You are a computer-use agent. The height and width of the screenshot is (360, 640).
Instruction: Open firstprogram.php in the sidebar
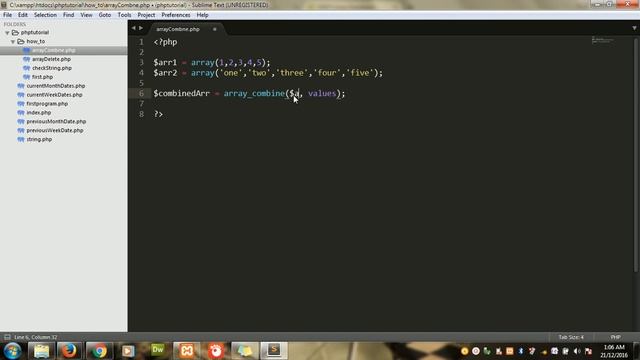tap(47, 104)
